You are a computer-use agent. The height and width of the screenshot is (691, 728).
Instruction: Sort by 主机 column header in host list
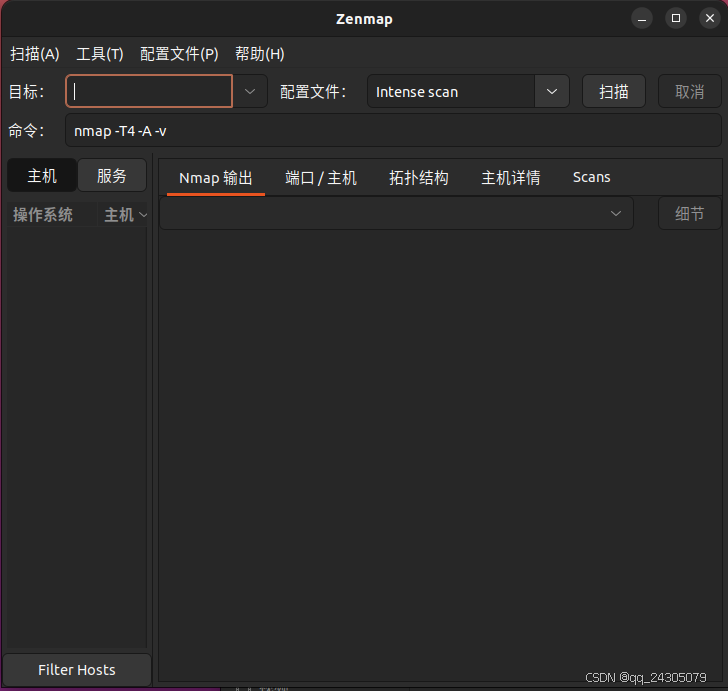point(123,215)
